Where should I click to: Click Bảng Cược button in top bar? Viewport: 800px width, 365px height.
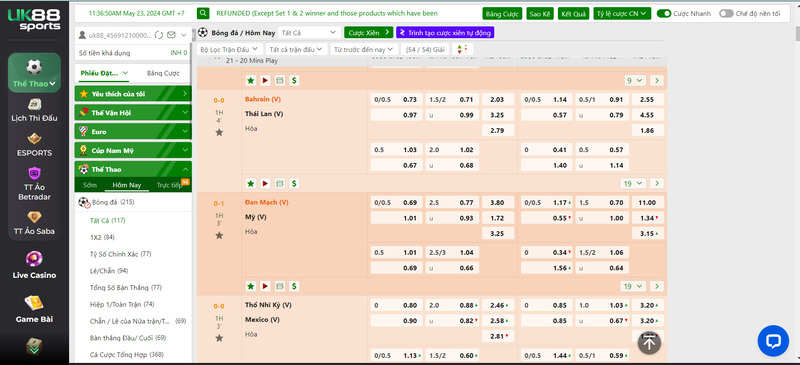point(502,14)
